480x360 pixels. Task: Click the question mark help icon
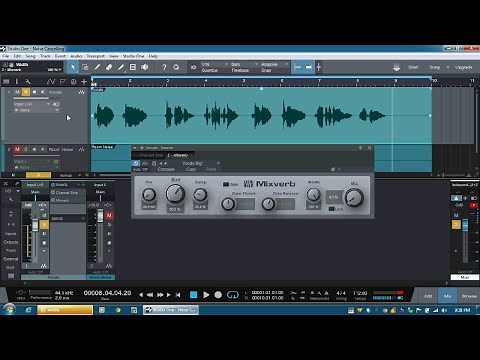coord(164,67)
